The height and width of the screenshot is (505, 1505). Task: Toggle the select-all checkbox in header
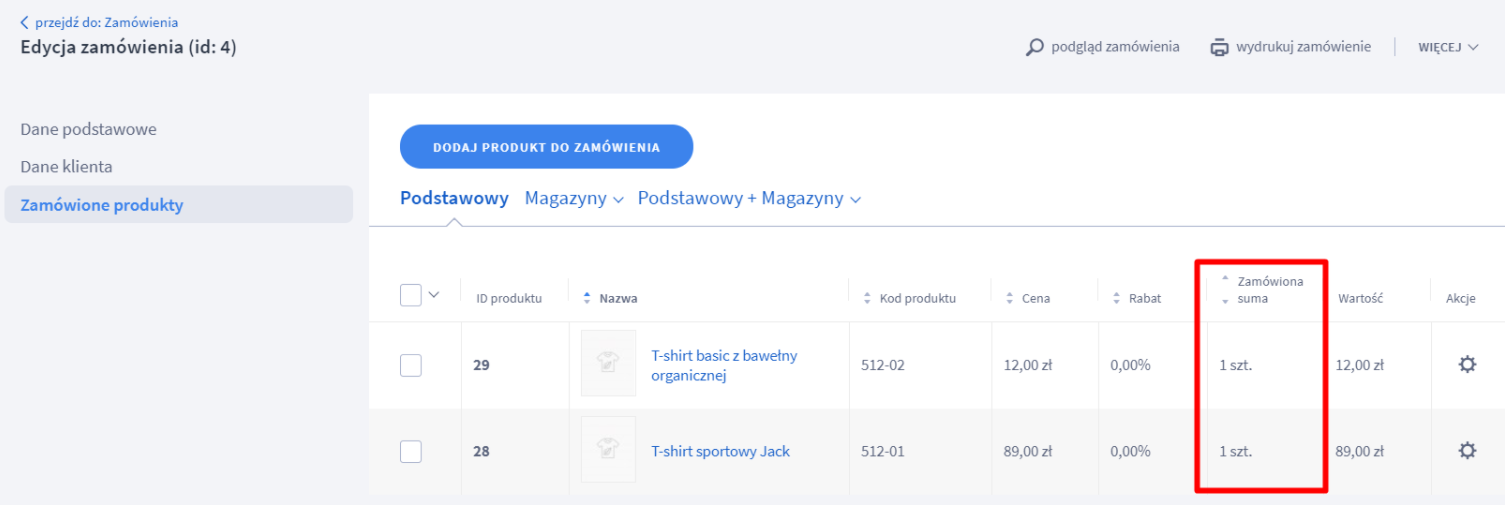410,295
